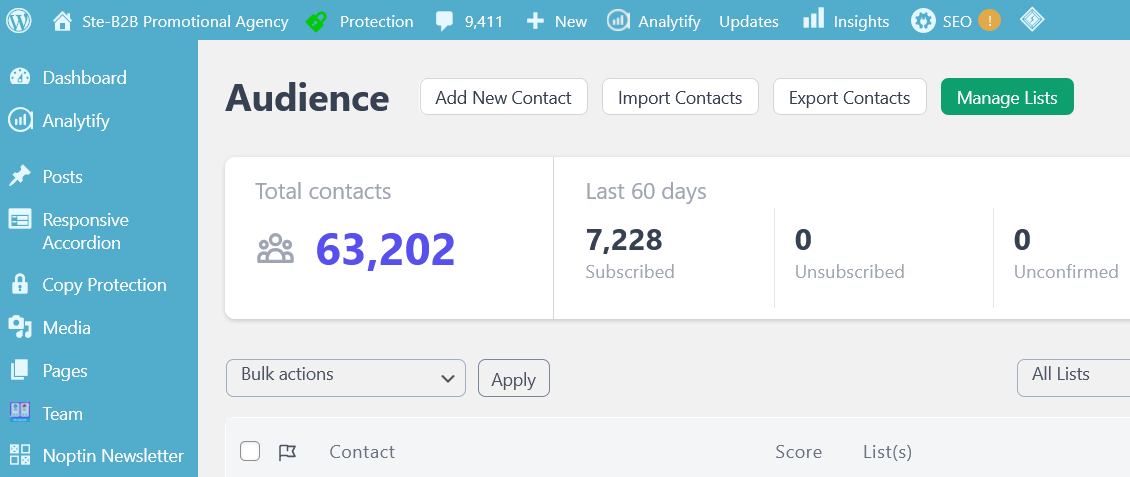Click the WordPress logo icon
The width and height of the screenshot is (1130, 477).
(20, 20)
